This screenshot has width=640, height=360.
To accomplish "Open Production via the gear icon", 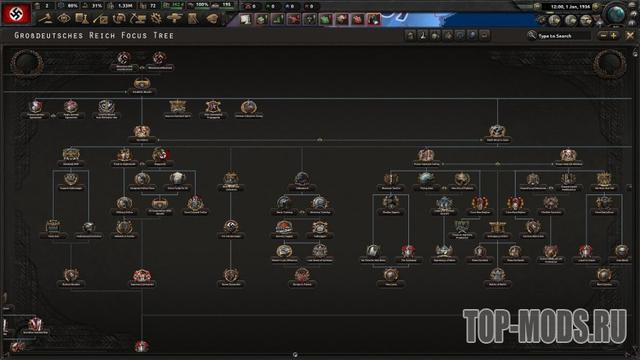I will [x=156, y=19].
